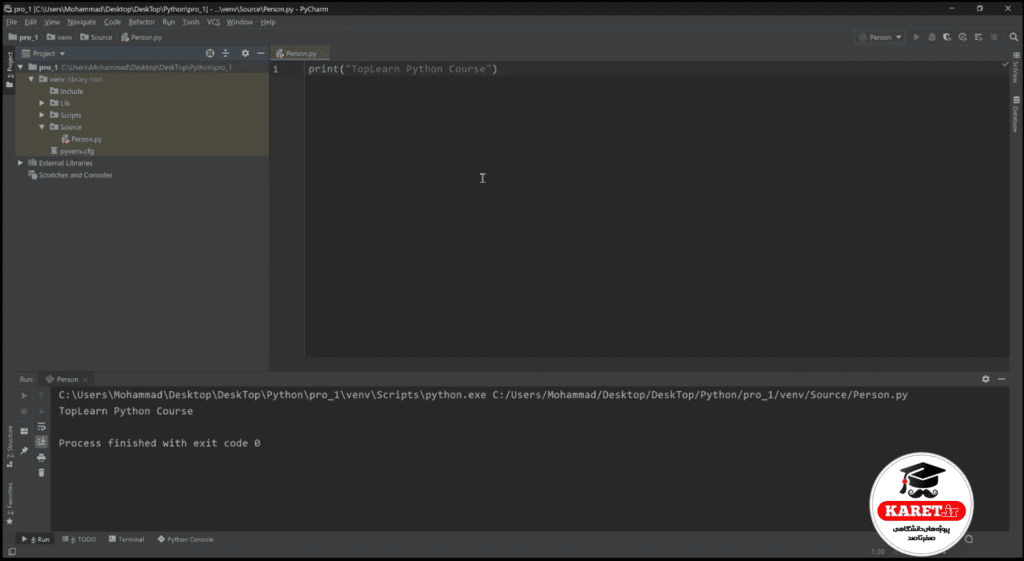Expand the Lib folder
The image size is (1024, 561).
point(42,103)
